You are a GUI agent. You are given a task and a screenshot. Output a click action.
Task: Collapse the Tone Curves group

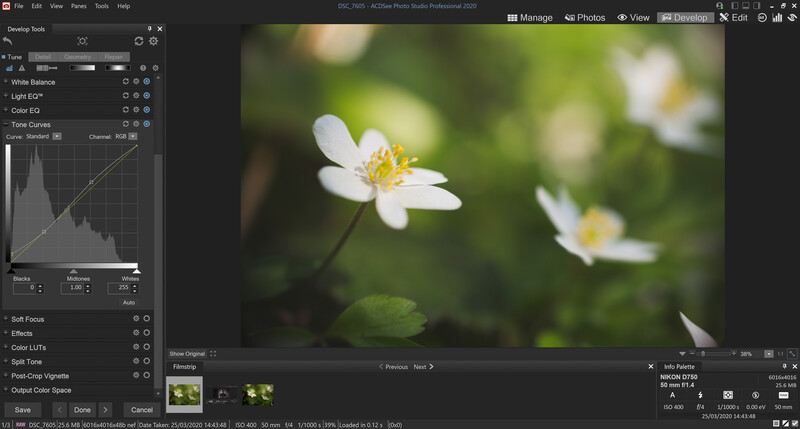[x=6, y=124]
